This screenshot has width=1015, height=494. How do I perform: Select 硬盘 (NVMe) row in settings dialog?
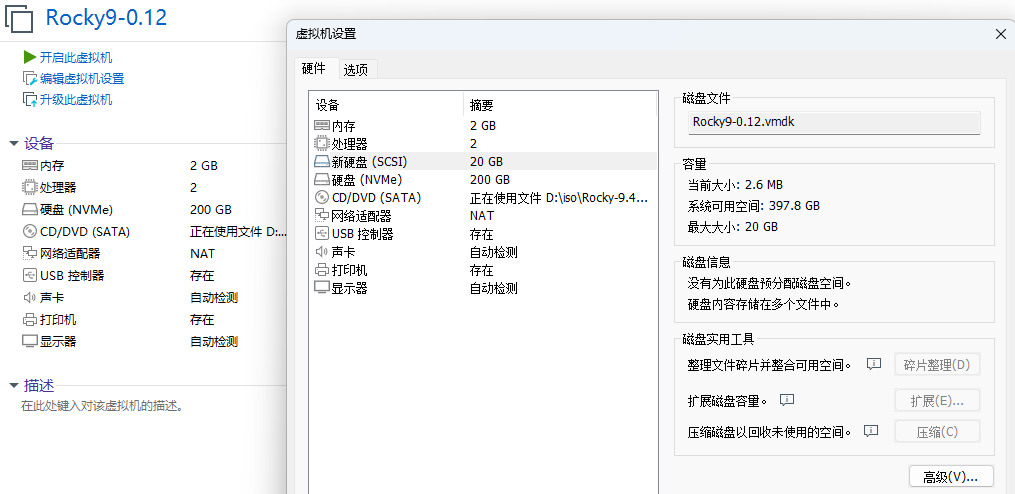tap(483, 179)
